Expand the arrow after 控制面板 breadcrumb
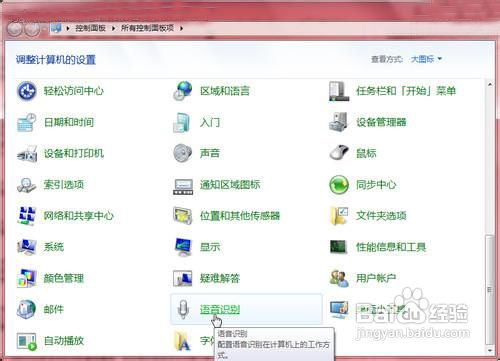 113,29
